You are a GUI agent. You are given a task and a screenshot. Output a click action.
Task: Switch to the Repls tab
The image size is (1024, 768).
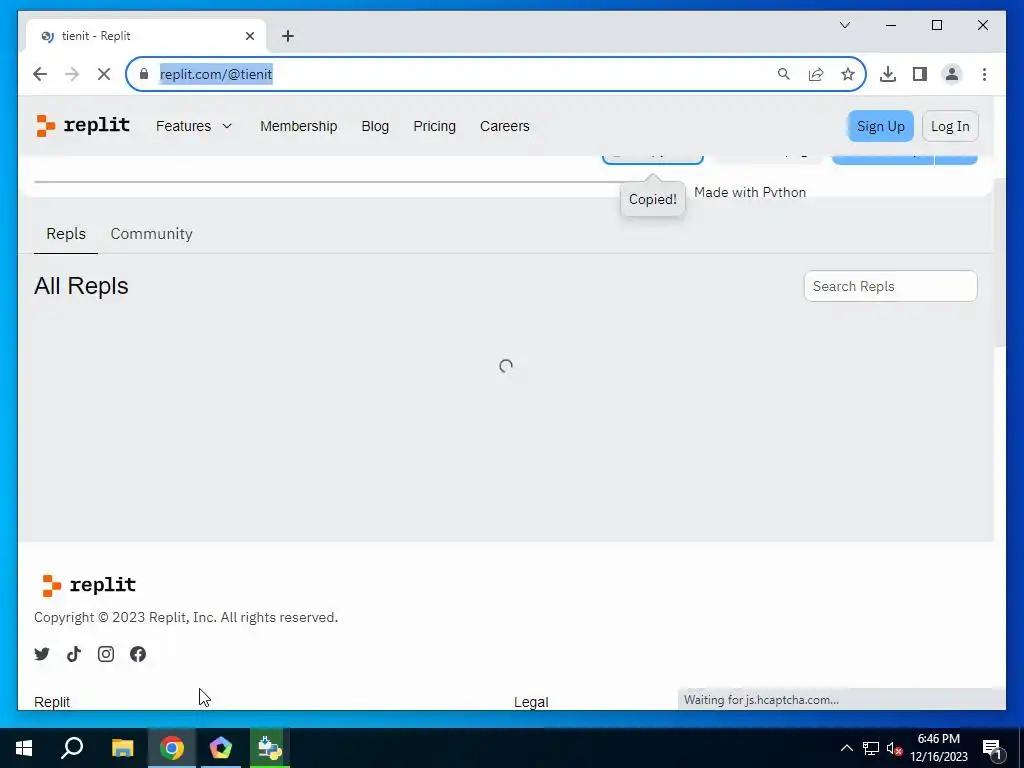66,234
